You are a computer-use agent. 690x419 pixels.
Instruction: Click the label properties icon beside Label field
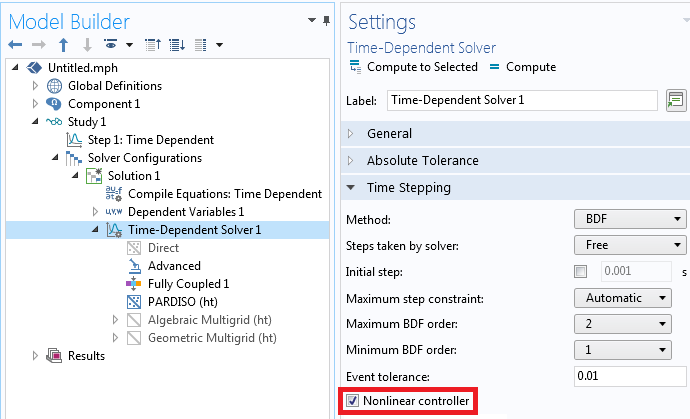point(675,100)
